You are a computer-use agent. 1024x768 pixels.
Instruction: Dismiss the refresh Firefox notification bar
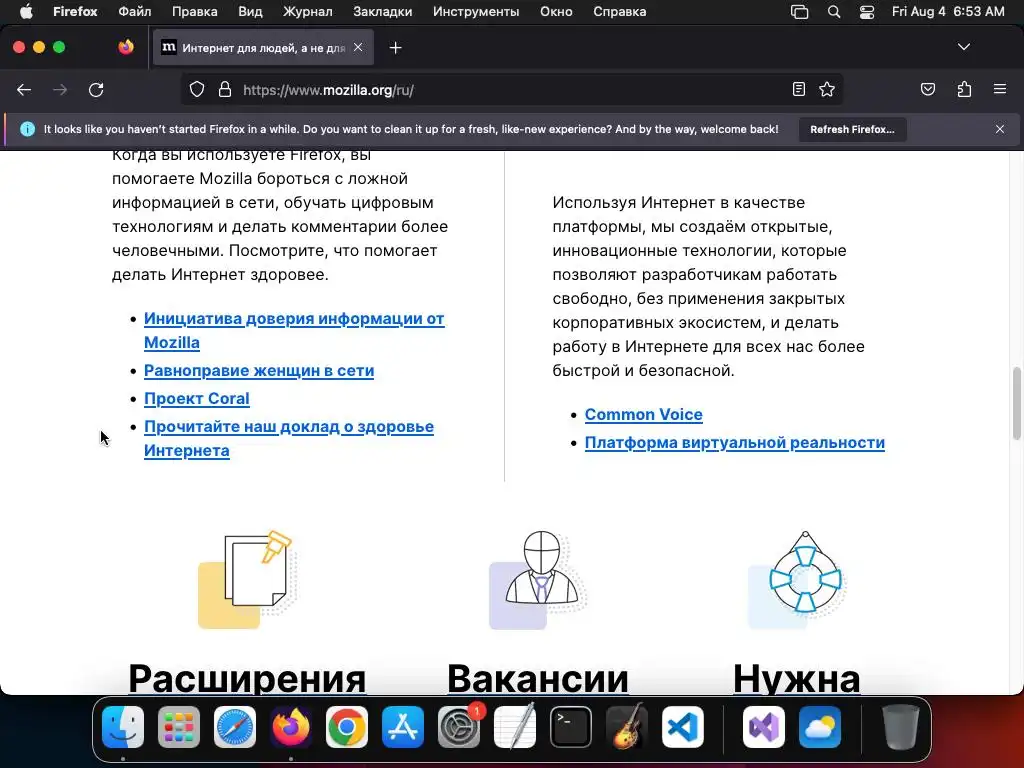pos(1000,129)
